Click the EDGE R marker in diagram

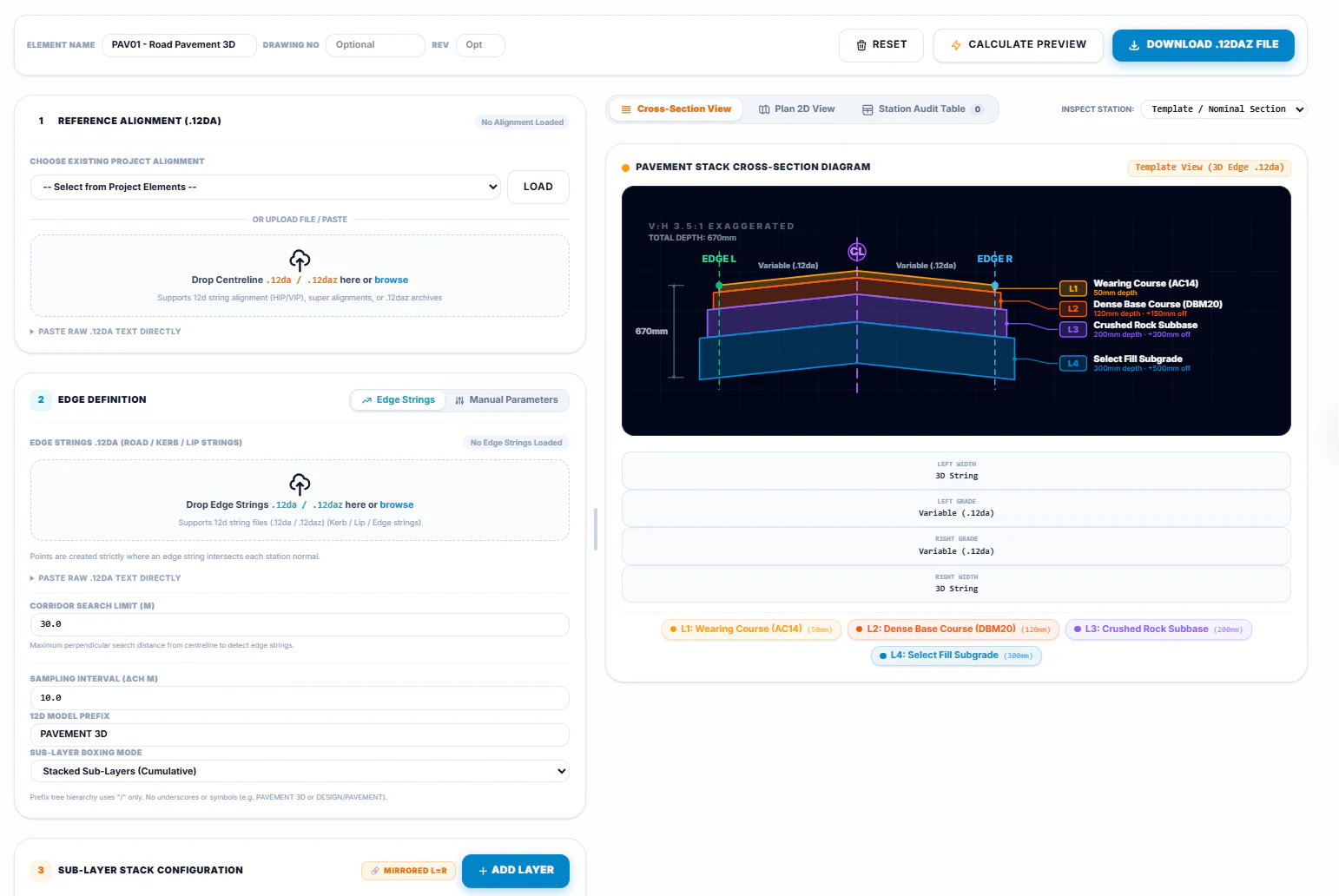tap(995, 259)
